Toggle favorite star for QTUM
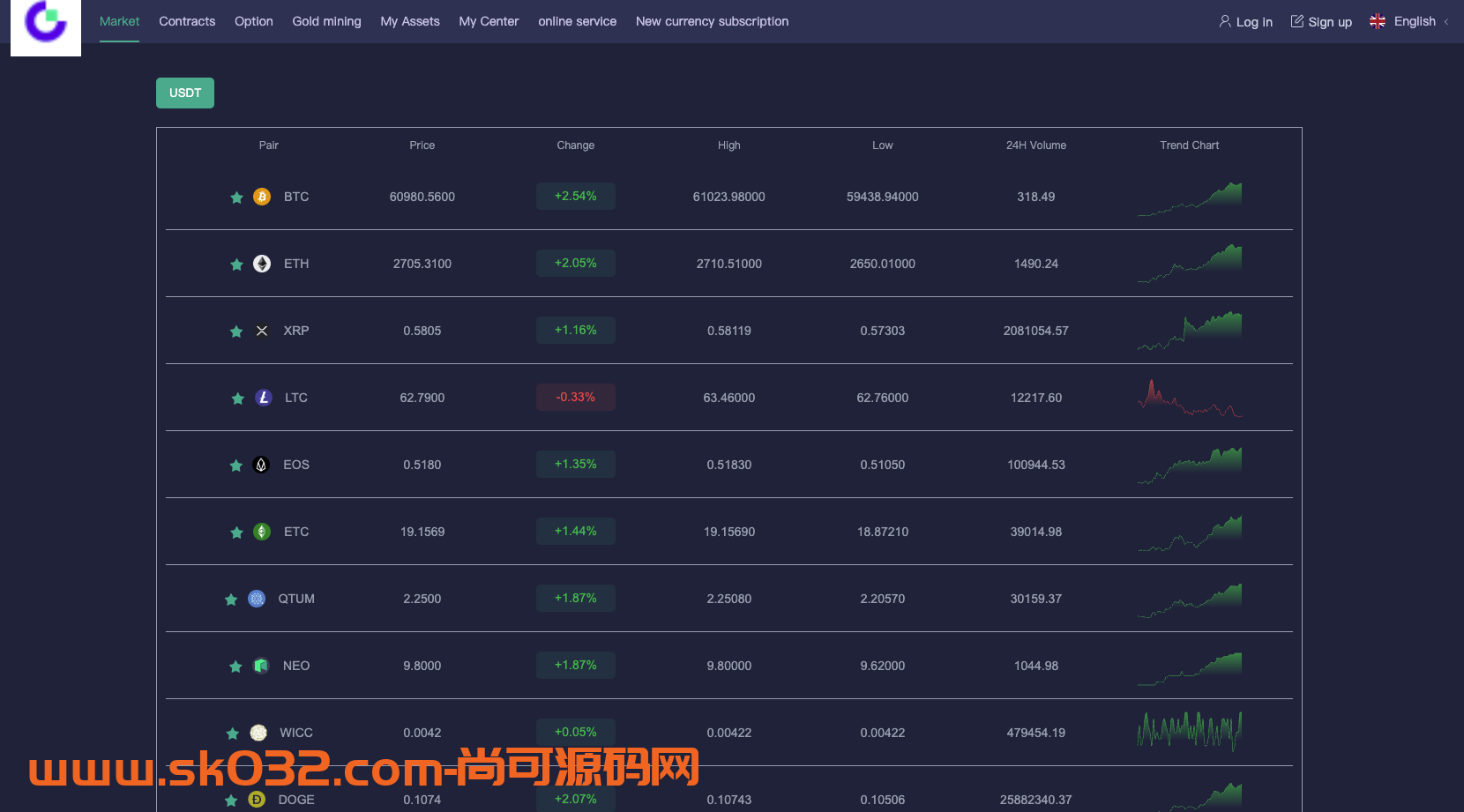1464x812 pixels. (x=231, y=600)
